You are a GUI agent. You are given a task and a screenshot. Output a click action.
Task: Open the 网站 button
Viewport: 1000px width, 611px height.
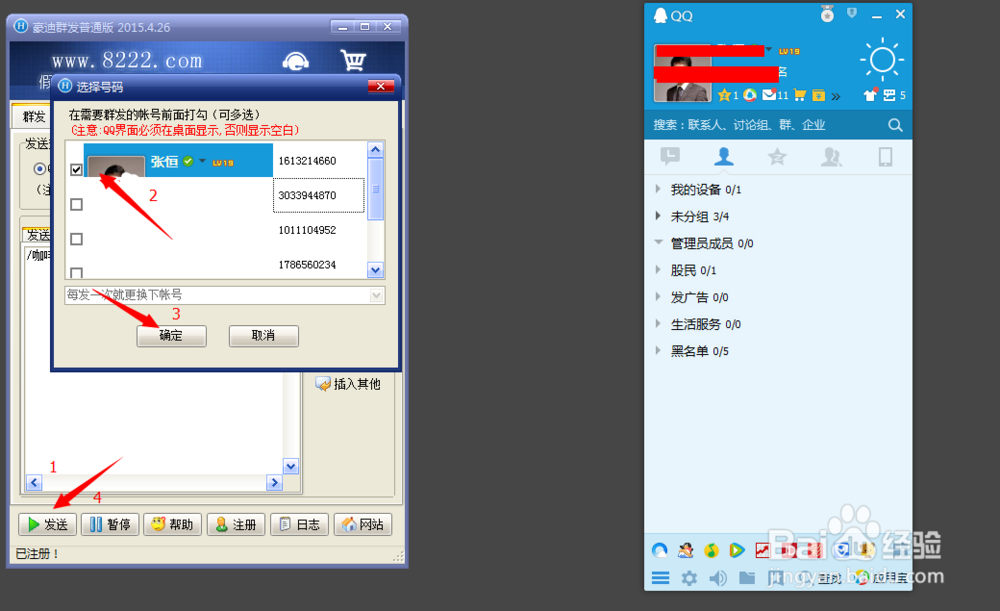click(x=362, y=524)
